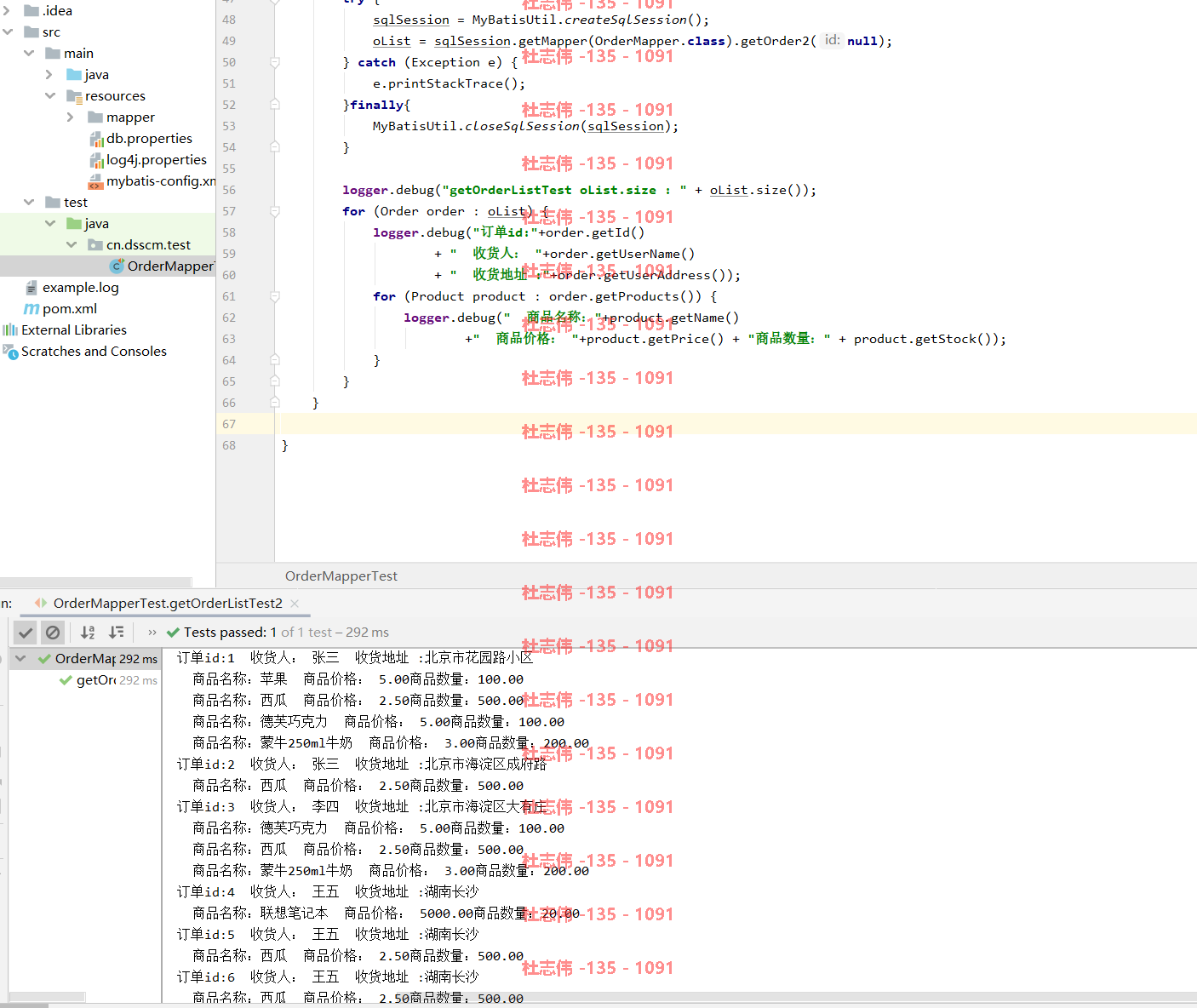Toggle the Show Passed tests checkmark button
The image size is (1197, 1008).
click(26, 633)
